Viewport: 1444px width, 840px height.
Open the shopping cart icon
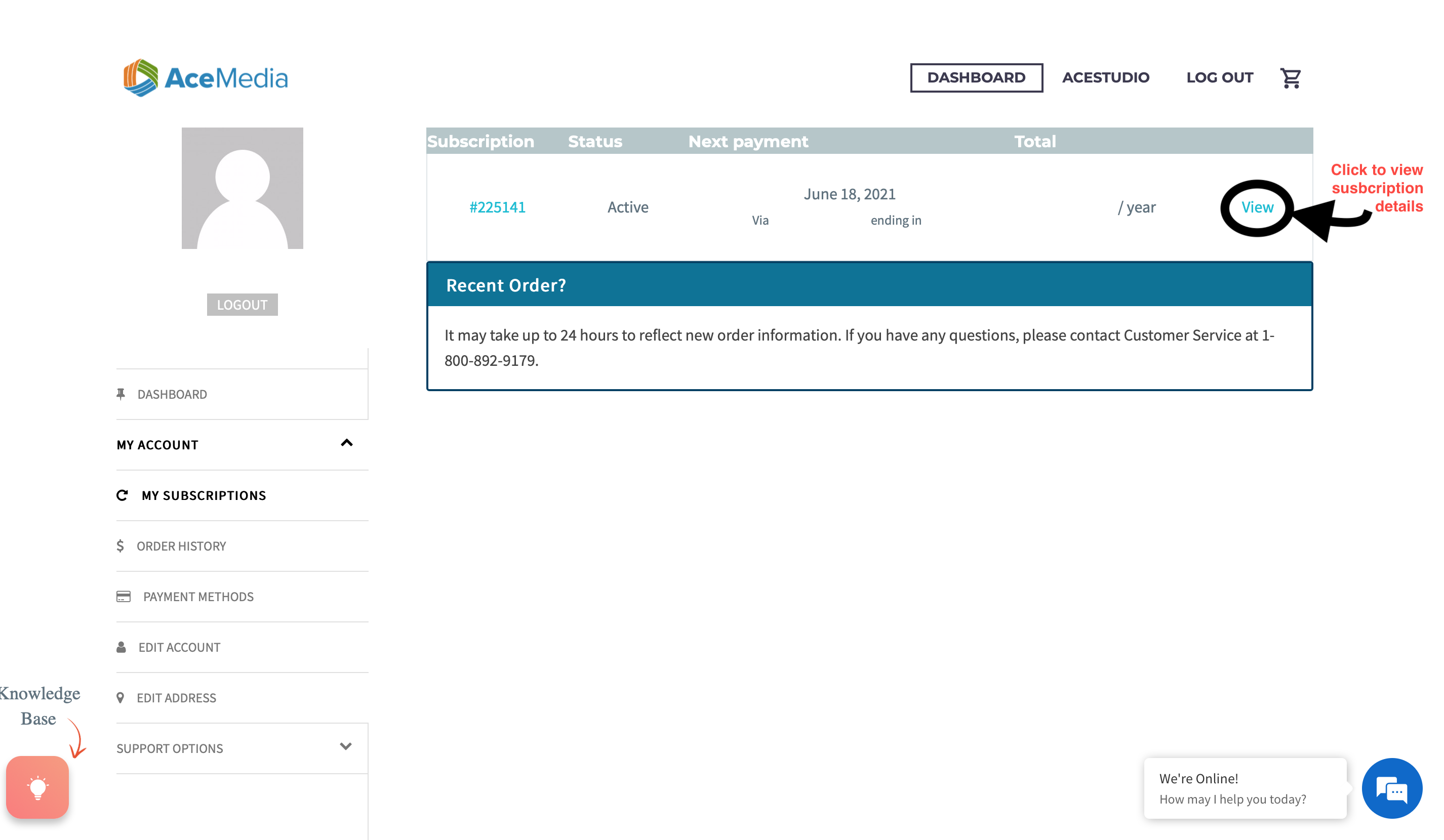click(1290, 78)
